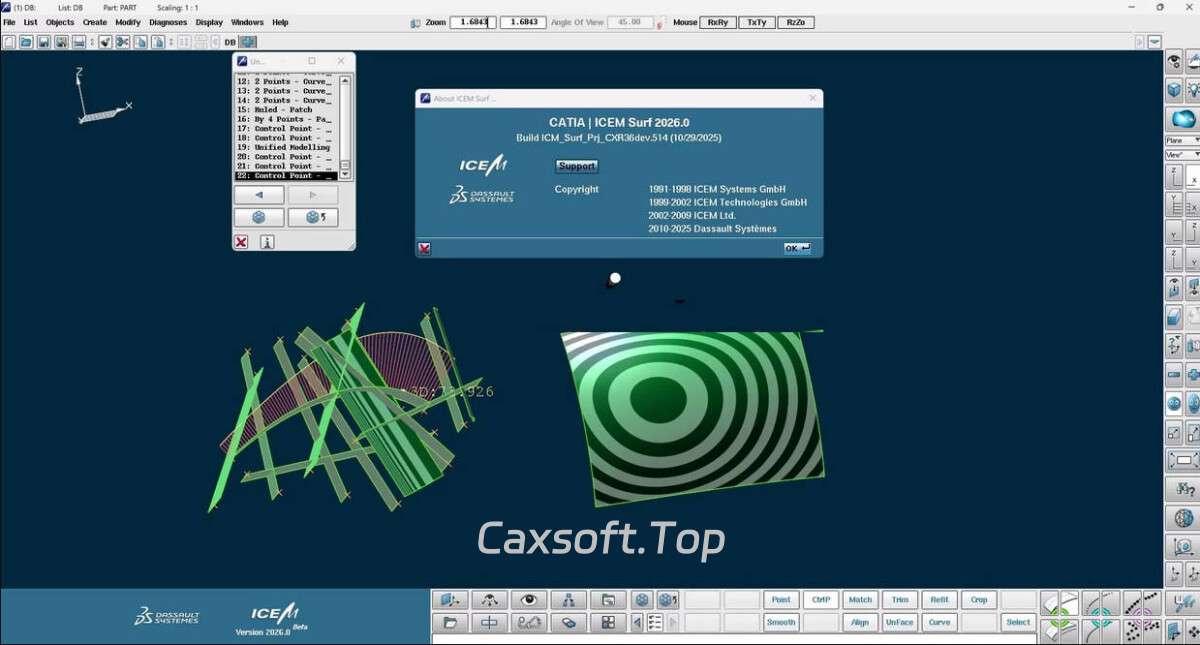This screenshot has height=645, width=1200.
Task: Open the Diagnoses menu
Action: click(168, 22)
